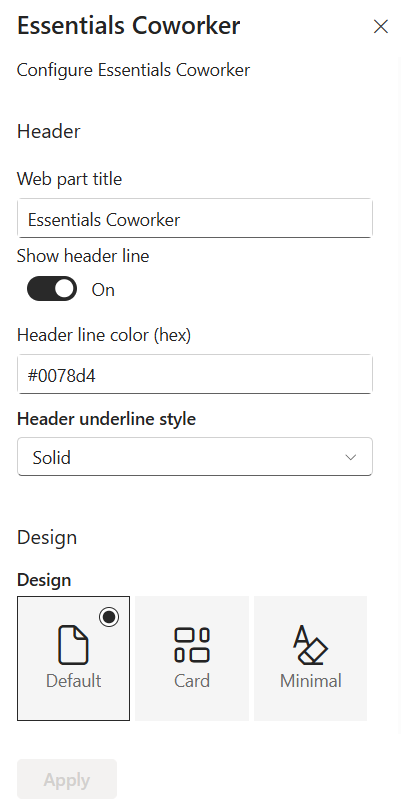Focus the Header line color hex field
The height and width of the screenshot is (812, 401).
tap(195, 374)
